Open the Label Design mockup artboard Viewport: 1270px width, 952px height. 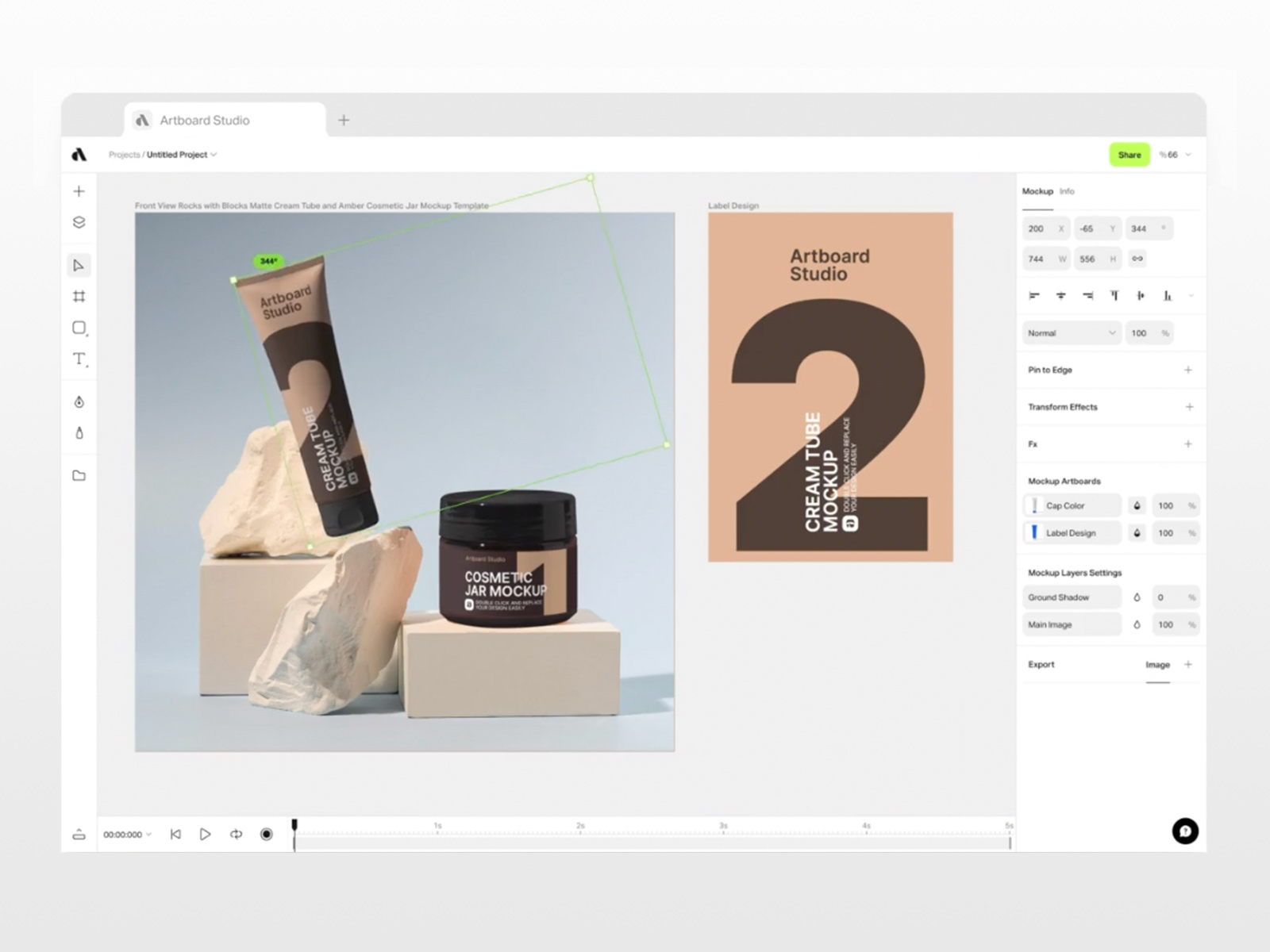(1072, 533)
